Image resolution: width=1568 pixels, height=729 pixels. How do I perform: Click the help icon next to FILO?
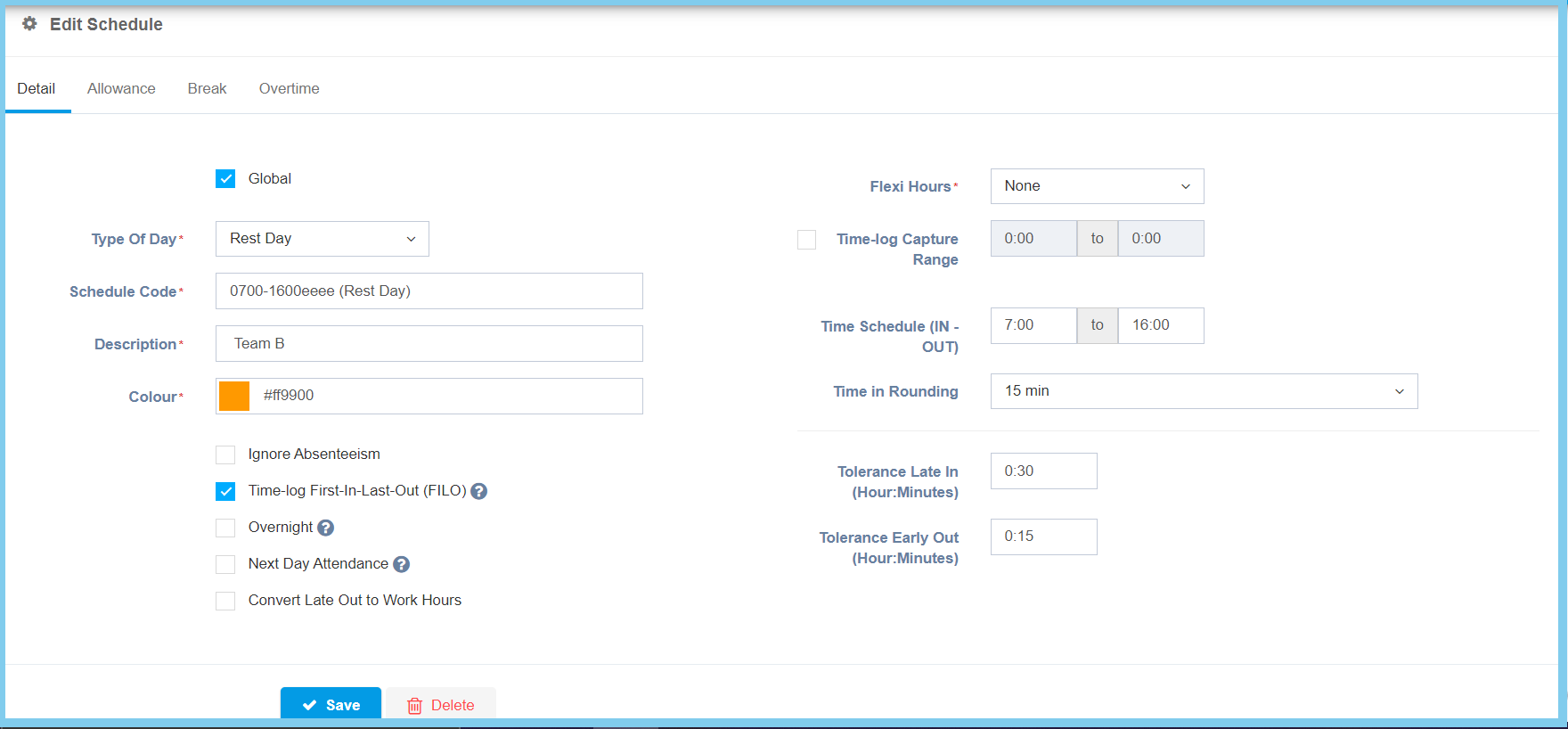pos(479,491)
